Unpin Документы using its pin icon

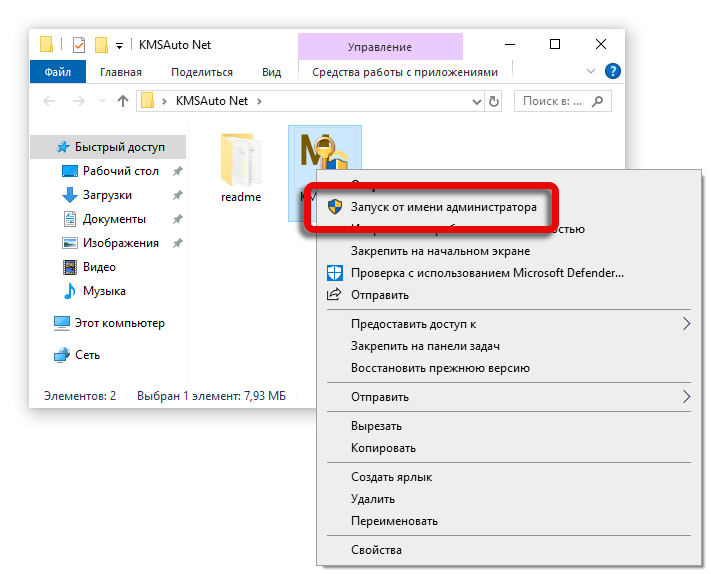click(x=177, y=219)
